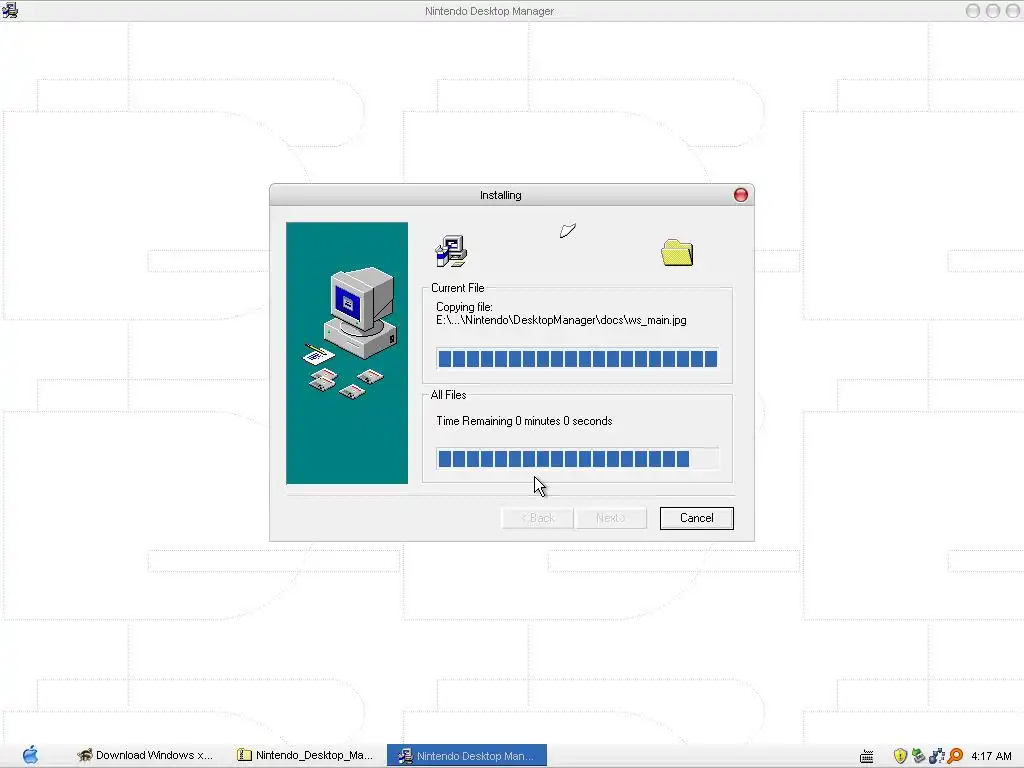Select the active Nintendo Desktop Man... taskbar item
The image size is (1024, 768).
[x=466, y=755]
